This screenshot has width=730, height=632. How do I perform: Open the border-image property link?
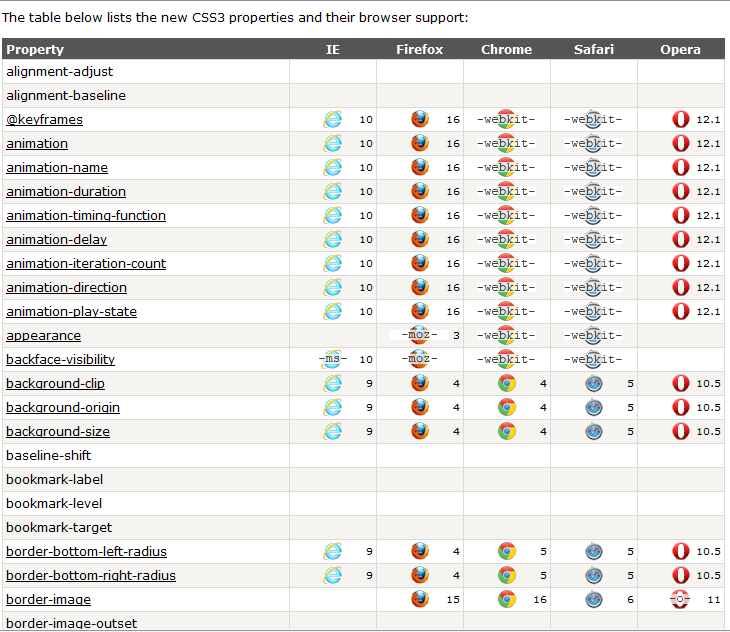[48, 599]
